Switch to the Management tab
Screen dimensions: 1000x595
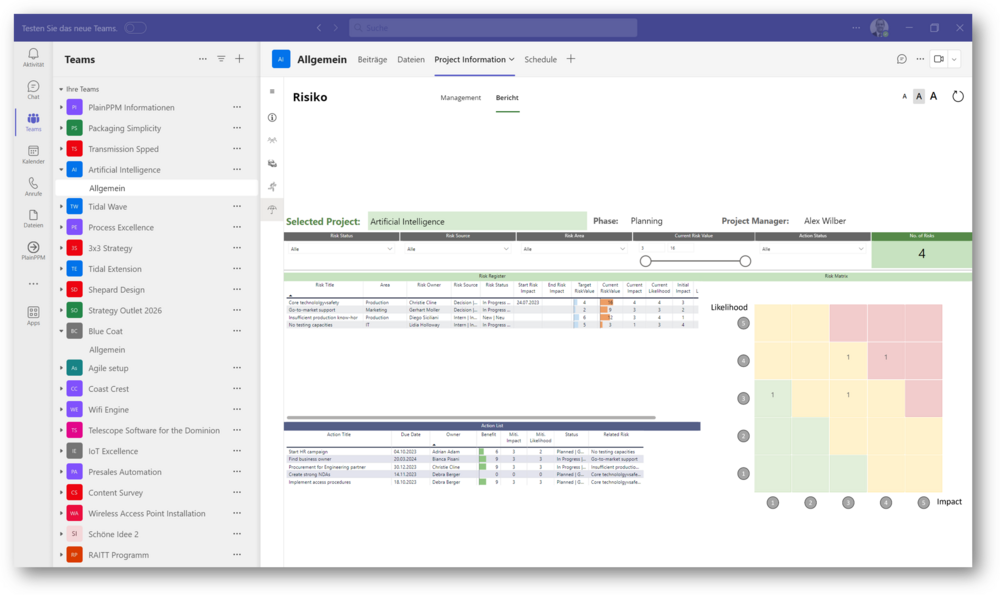coord(461,98)
